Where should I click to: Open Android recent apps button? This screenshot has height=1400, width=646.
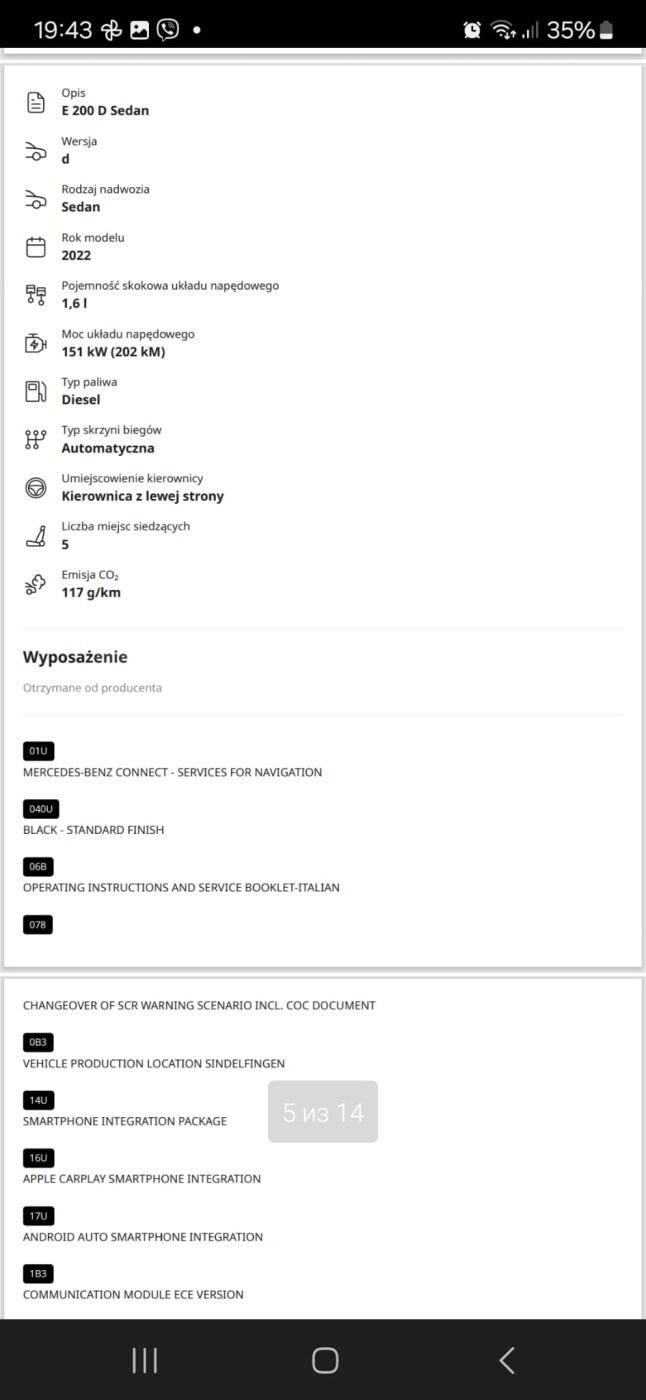[145, 1360]
